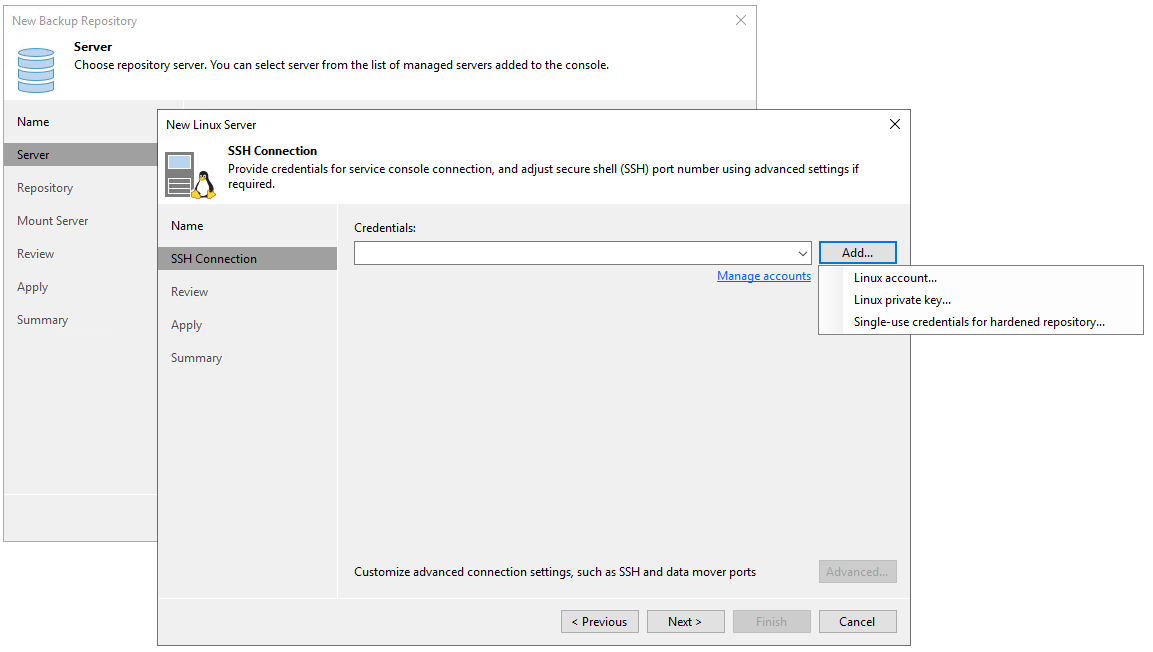Choose Linux private key option

(x=901, y=299)
